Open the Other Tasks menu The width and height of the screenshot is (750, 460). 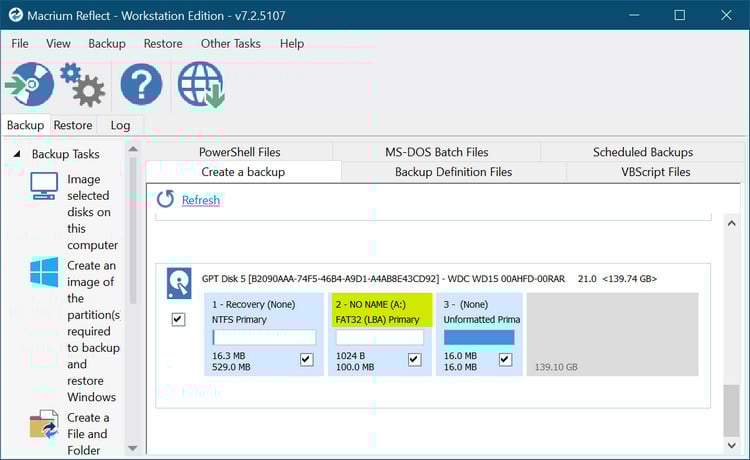tap(231, 44)
